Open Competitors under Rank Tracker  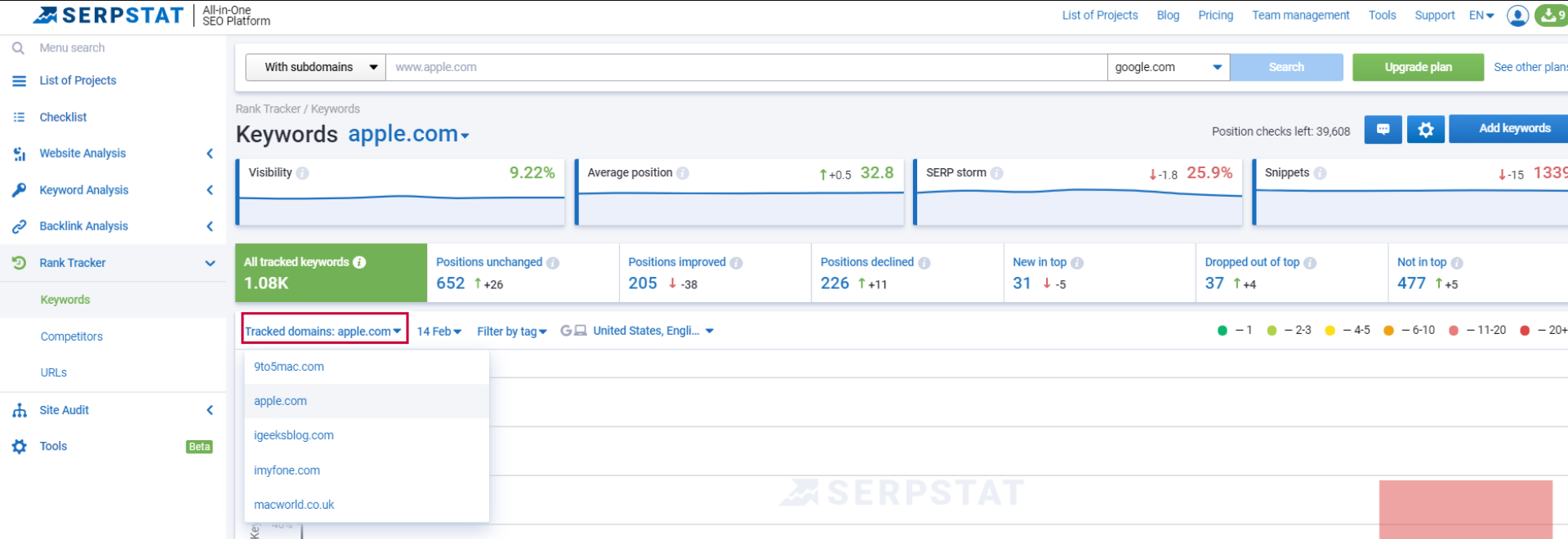(x=72, y=336)
